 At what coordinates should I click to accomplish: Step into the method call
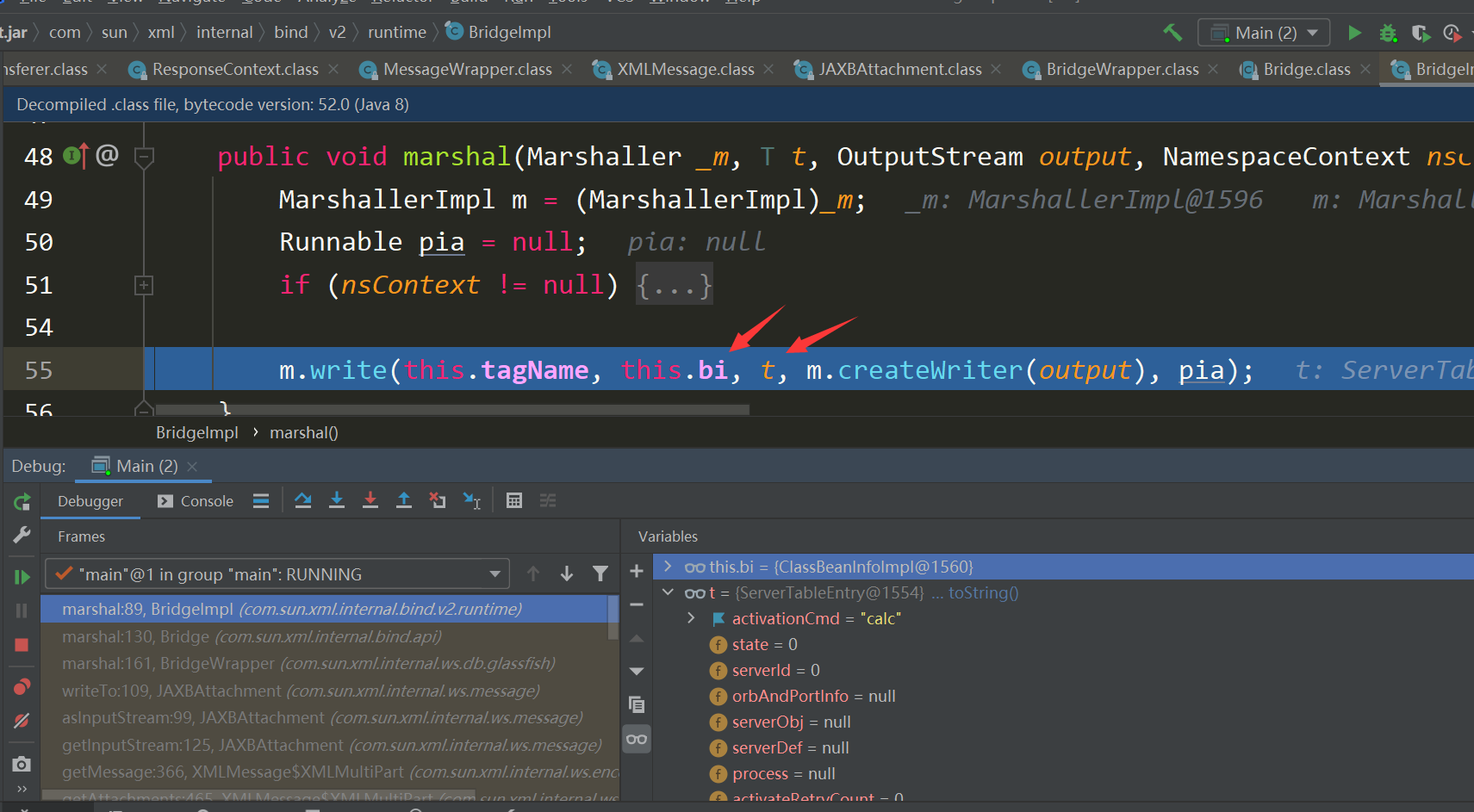coord(337,499)
